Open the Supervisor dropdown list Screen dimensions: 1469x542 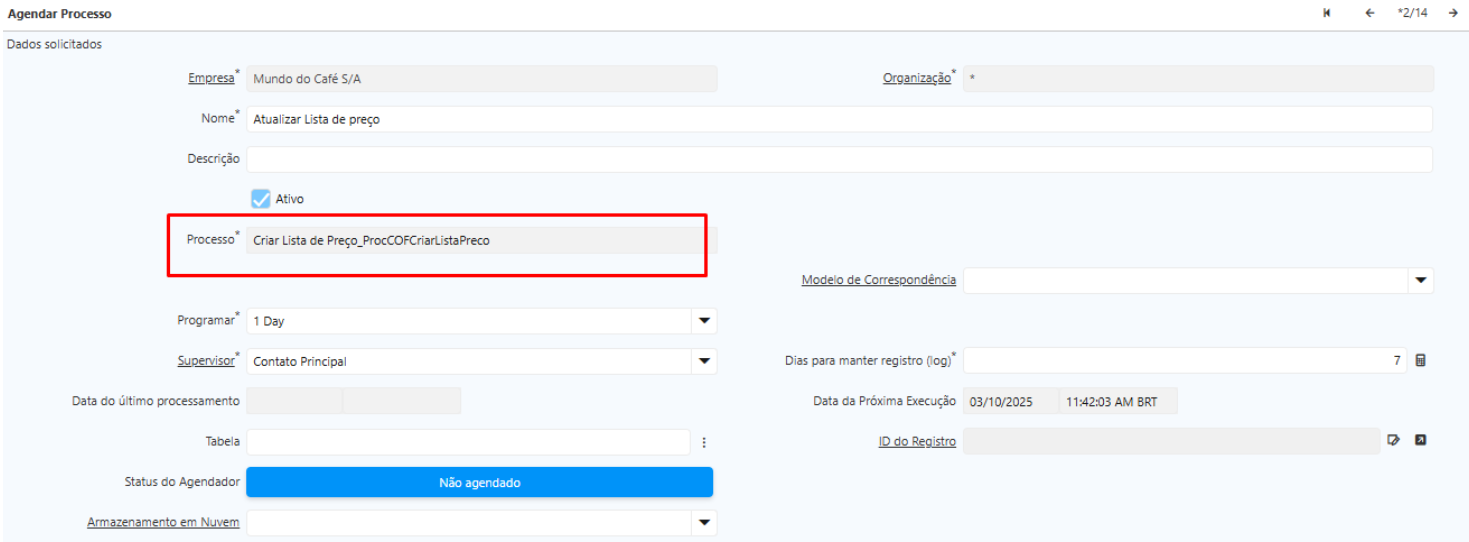click(704, 361)
